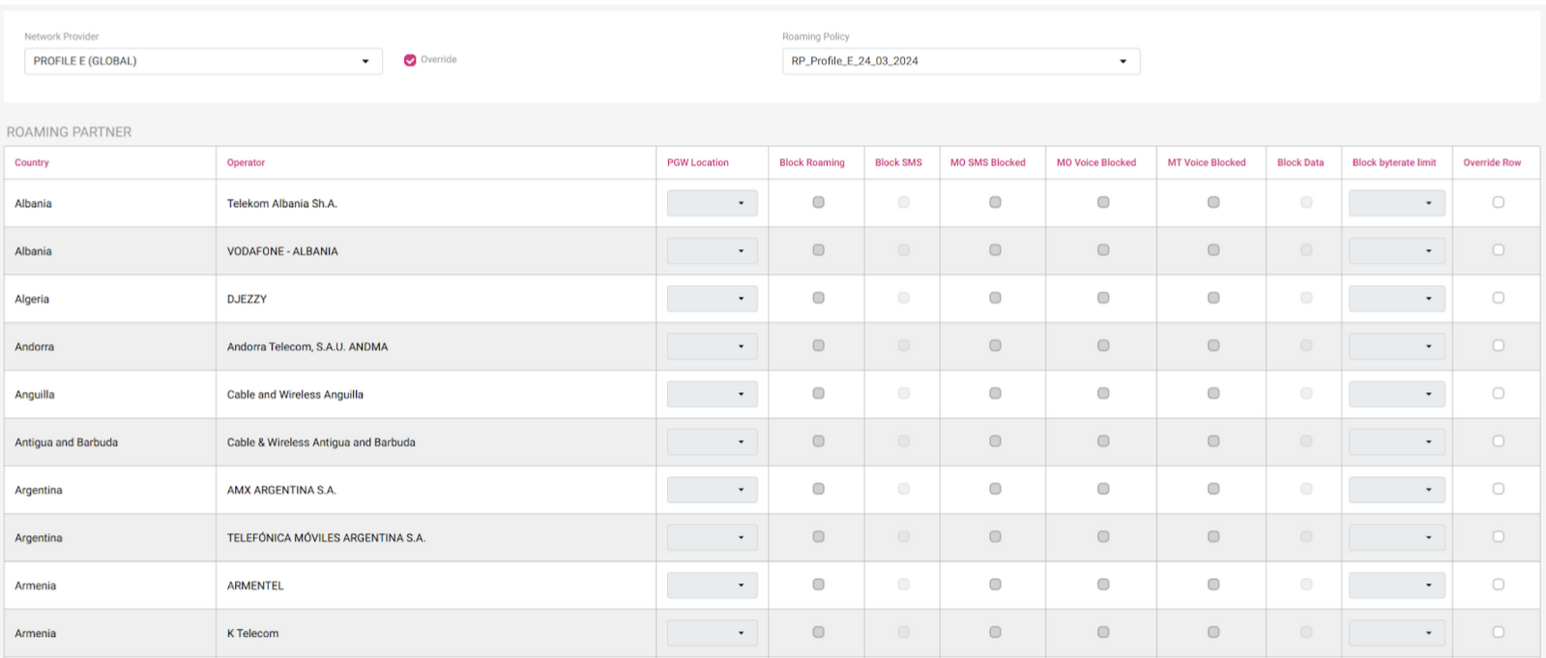Toggle MO SMS Blocked for Andorra Telecom
The image size is (1546, 658).
click(x=995, y=345)
